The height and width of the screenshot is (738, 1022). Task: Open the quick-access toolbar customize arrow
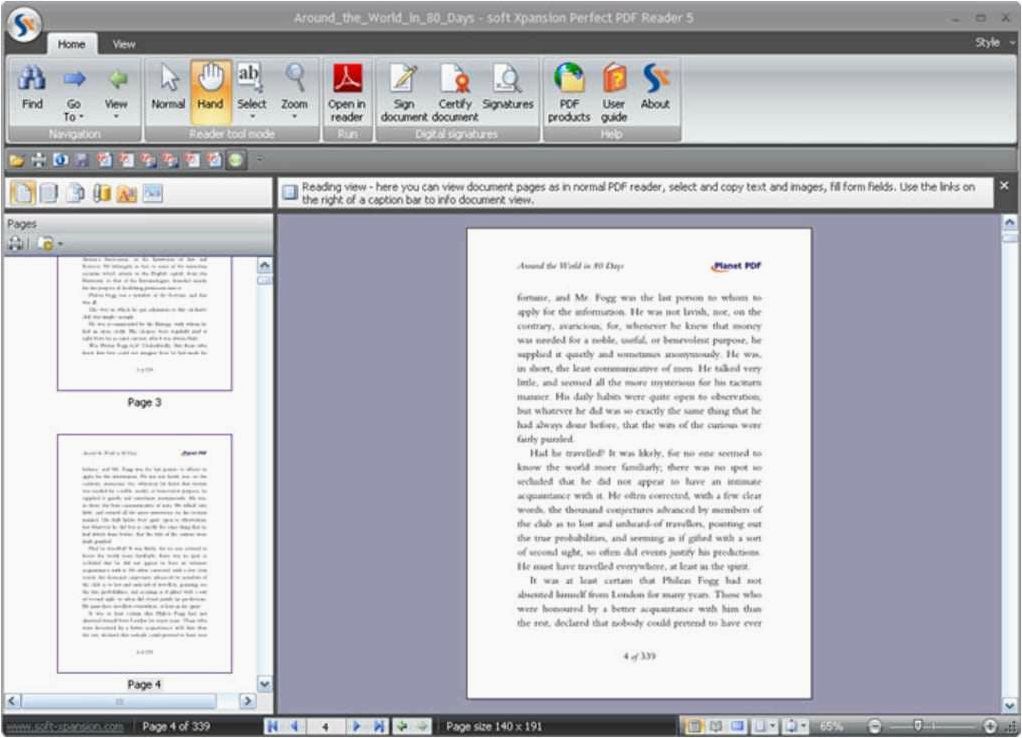click(x=260, y=159)
